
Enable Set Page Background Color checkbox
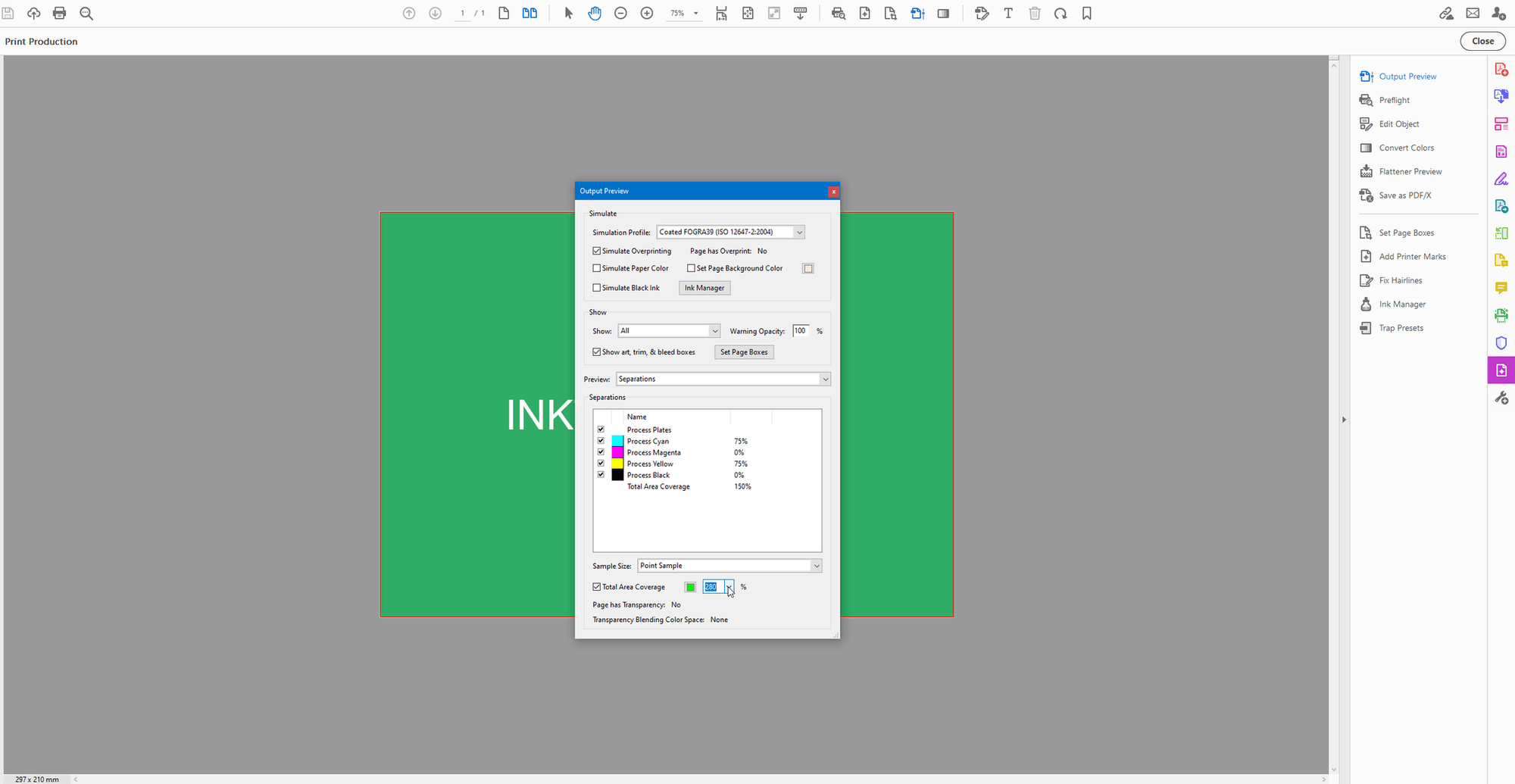[691, 268]
